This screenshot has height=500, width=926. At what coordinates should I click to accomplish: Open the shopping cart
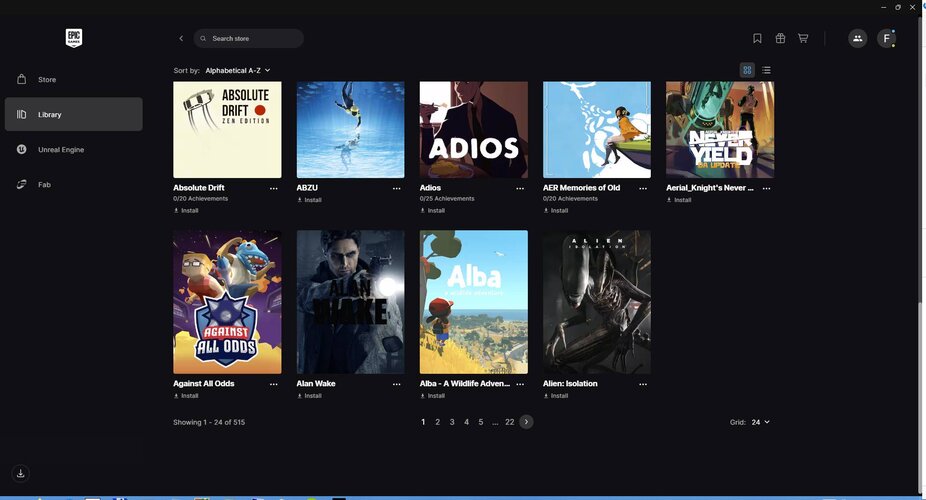[x=803, y=38]
